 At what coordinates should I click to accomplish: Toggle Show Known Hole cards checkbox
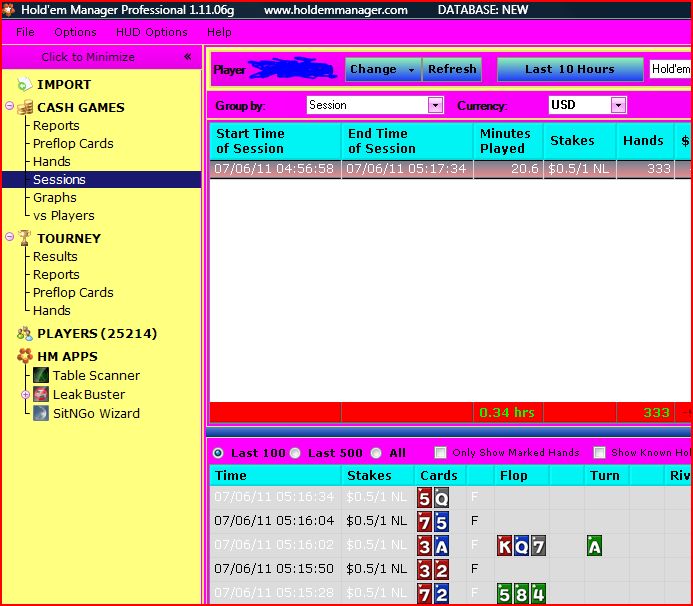599,453
